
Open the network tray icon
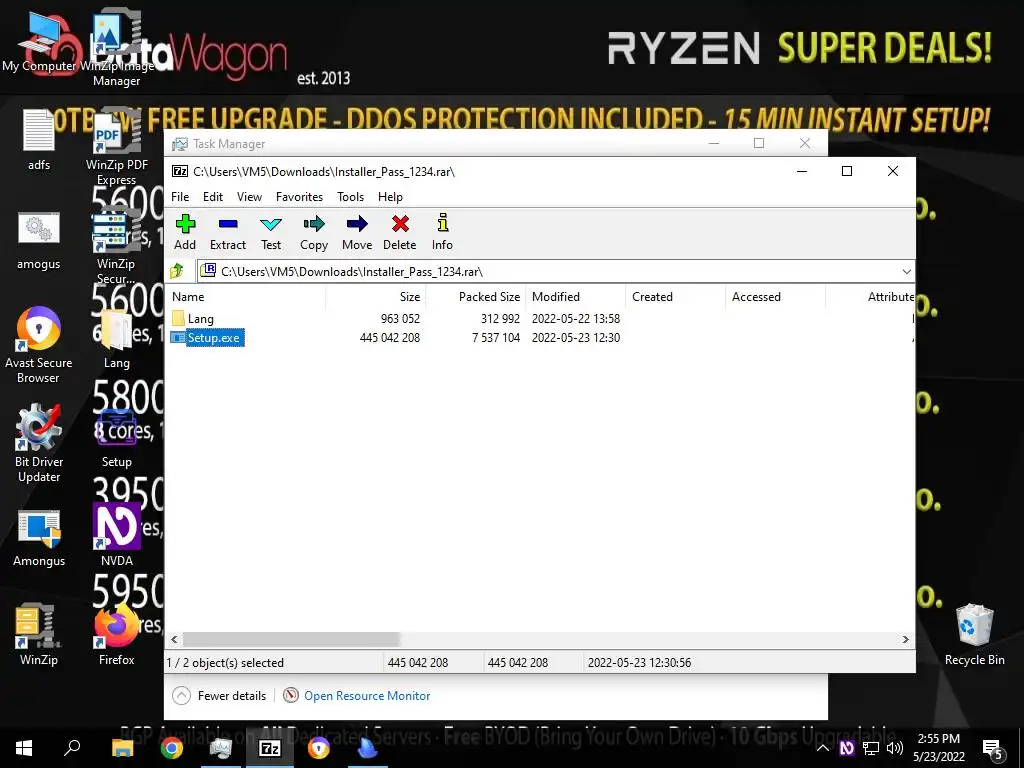871,748
